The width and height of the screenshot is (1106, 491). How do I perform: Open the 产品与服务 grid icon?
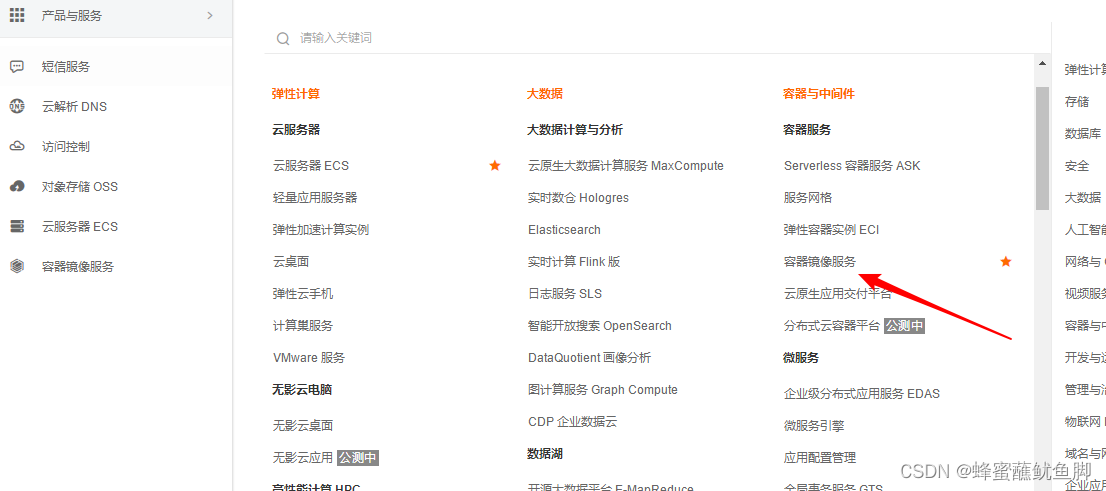[16, 15]
